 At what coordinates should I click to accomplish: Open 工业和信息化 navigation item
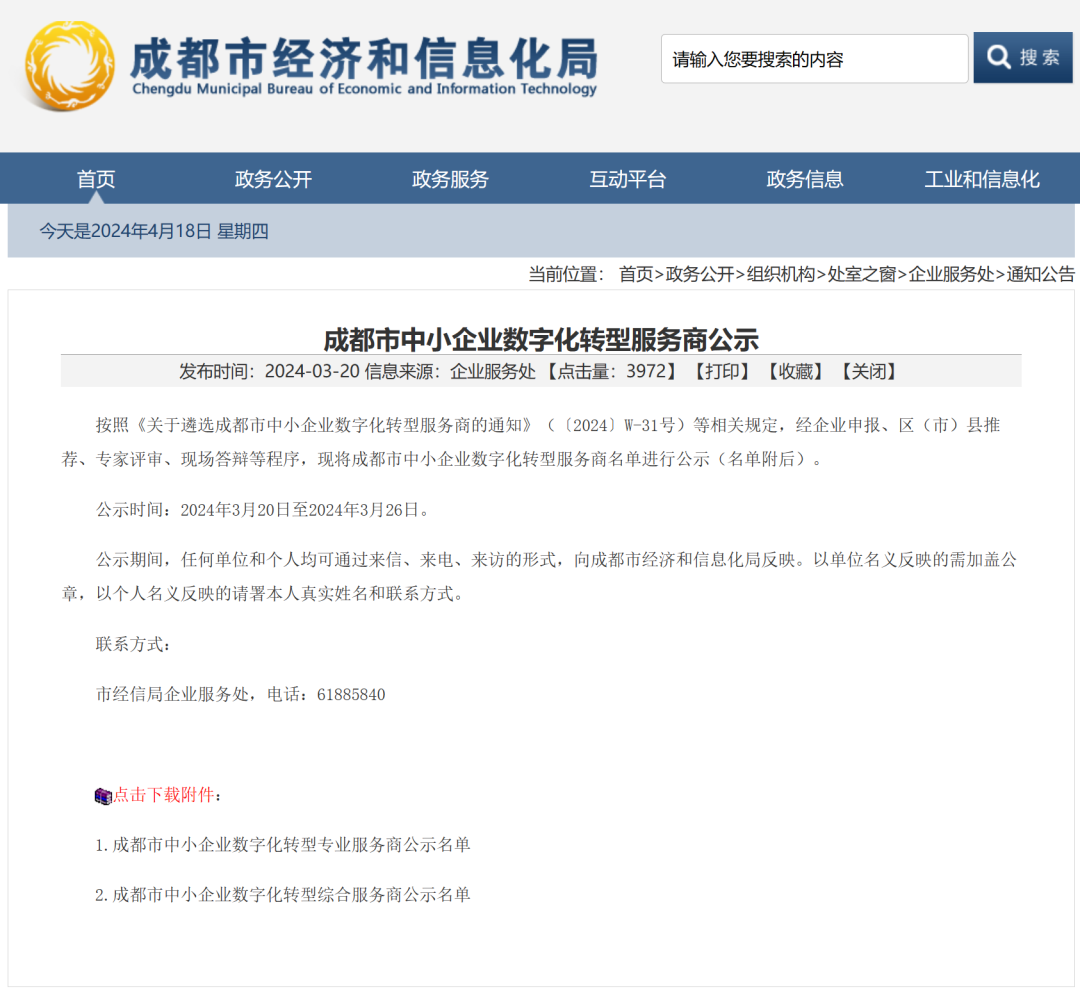point(982,179)
